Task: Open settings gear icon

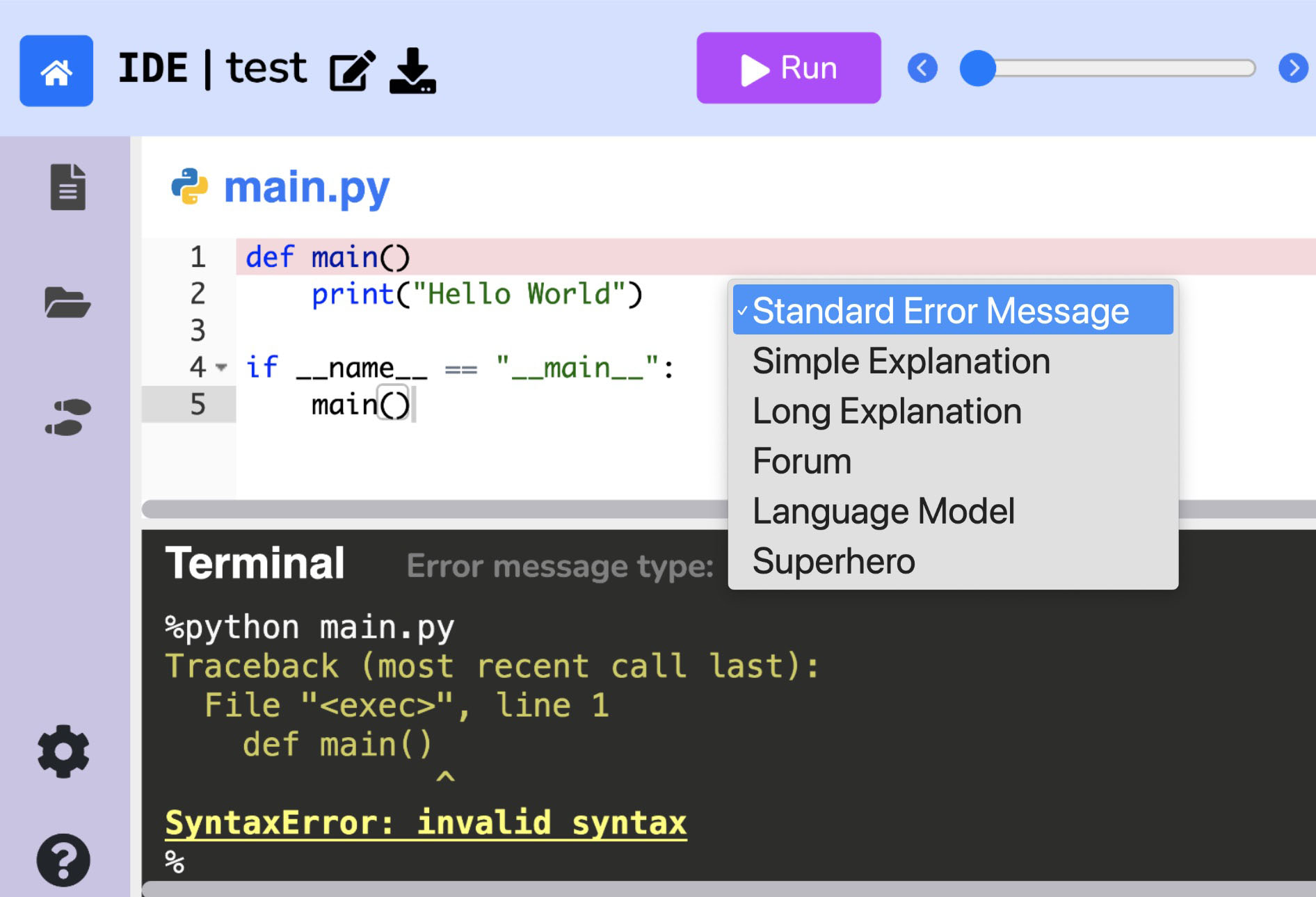Action: click(x=63, y=752)
